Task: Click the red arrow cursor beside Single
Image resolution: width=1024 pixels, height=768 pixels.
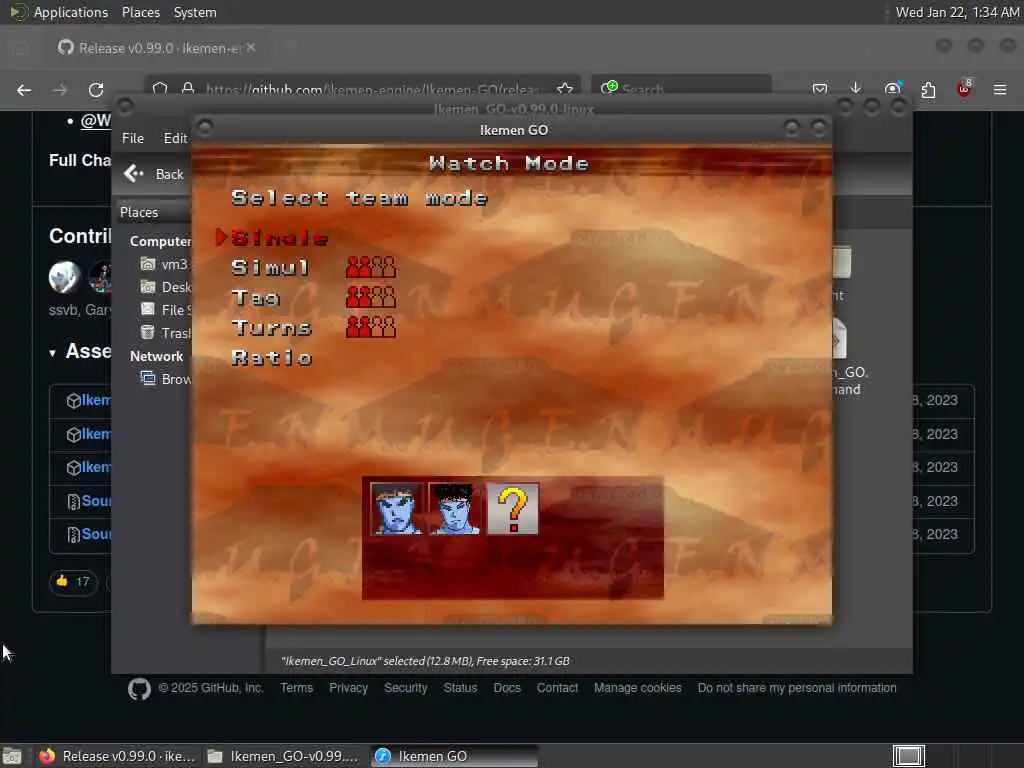Action: 221,237
